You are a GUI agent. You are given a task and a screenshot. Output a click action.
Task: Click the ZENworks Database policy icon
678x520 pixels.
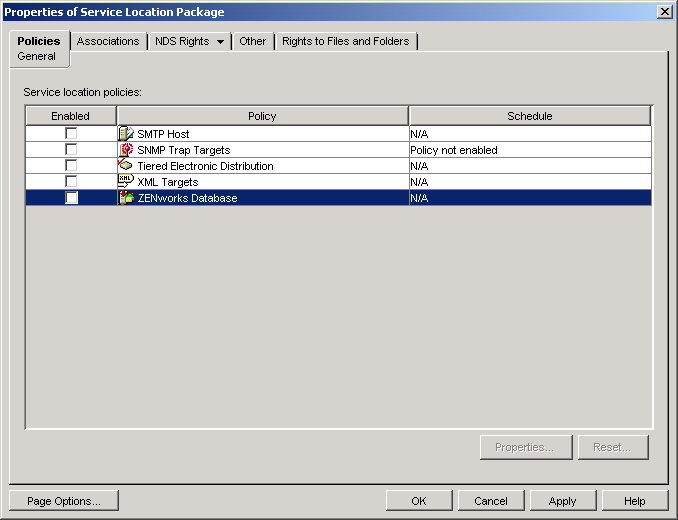[126, 198]
